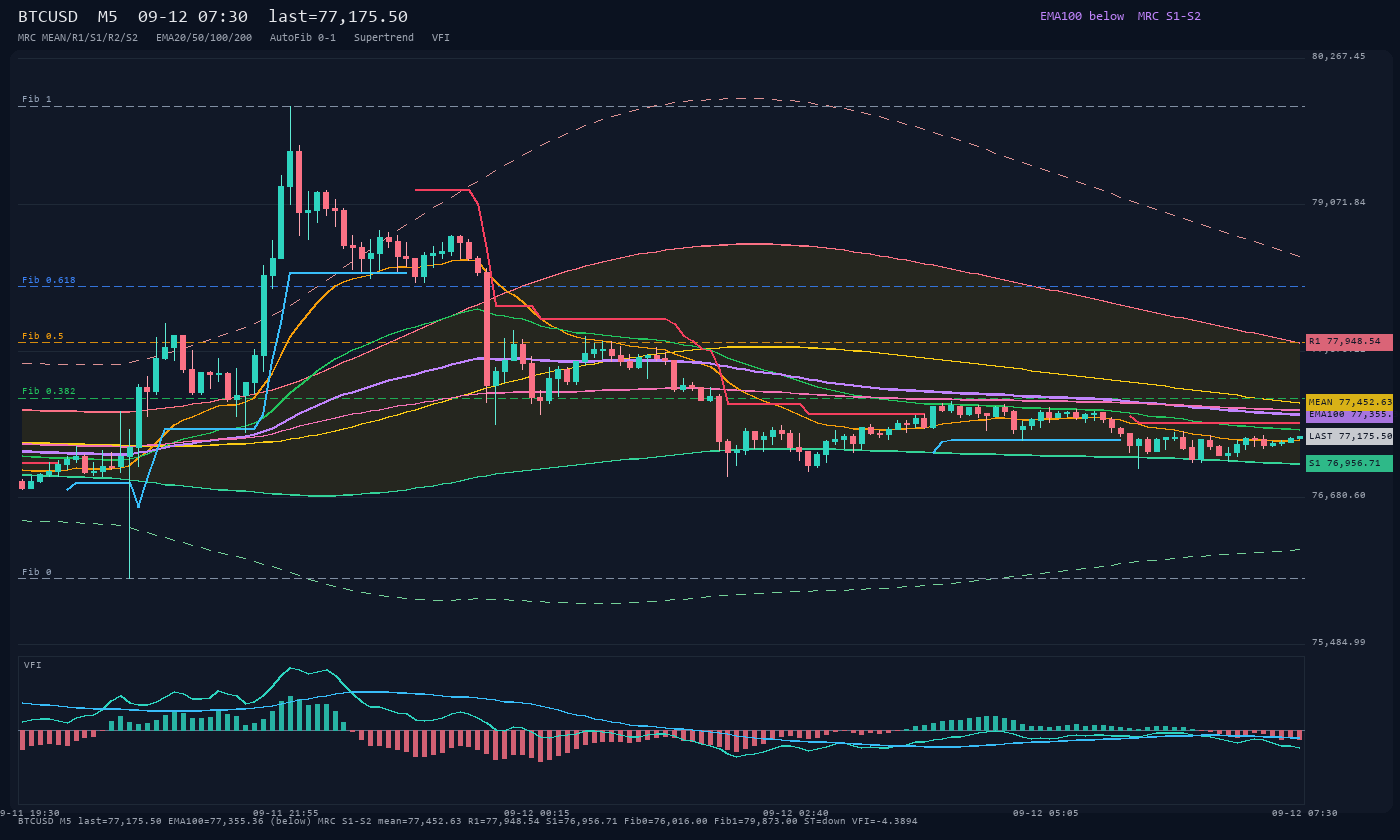Select the 09-12 02:40 time axis label
The height and width of the screenshot is (840, 1400).
click(x=795, y=813)
